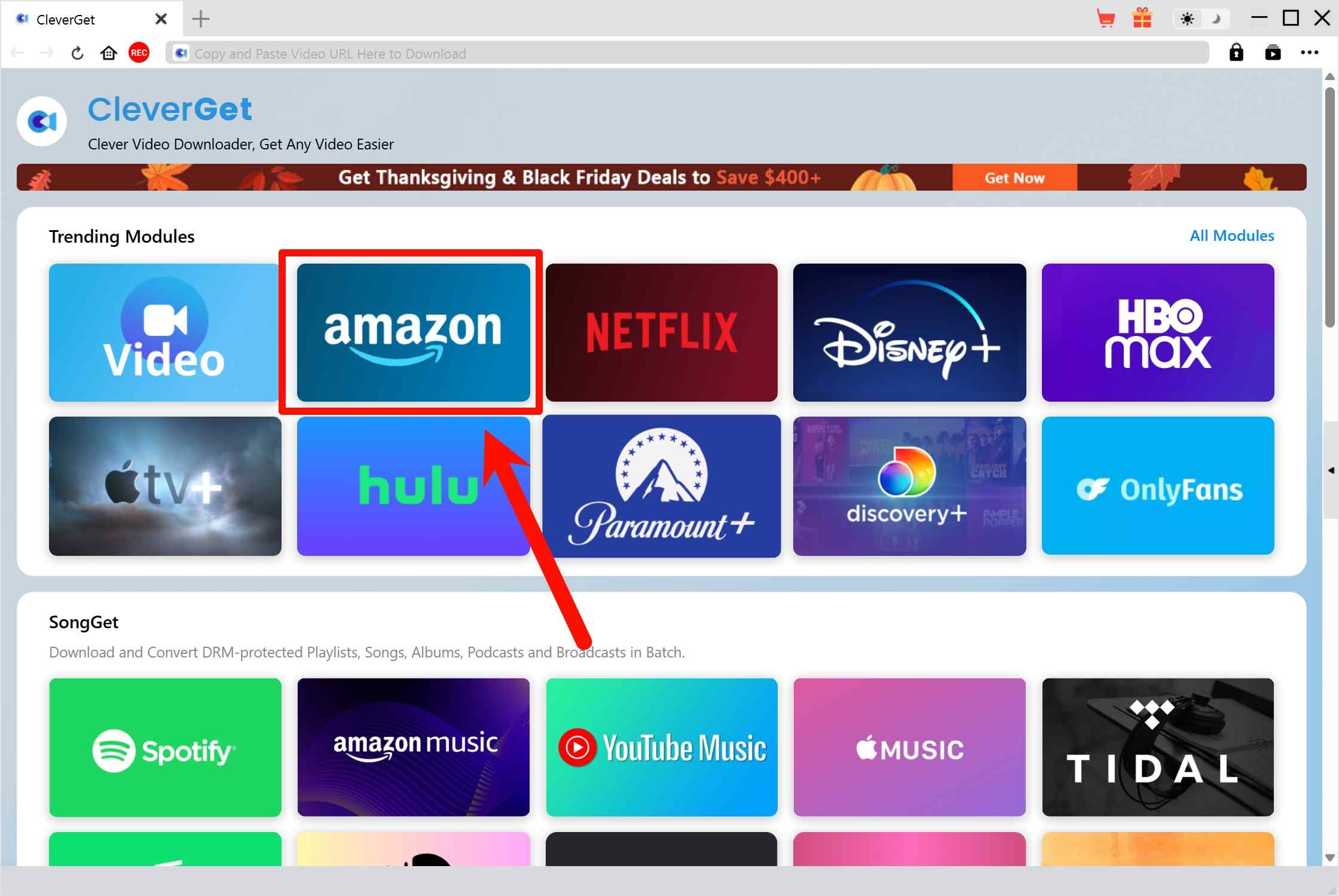View All Modules via the blue link
This screenshot has width=1339, height=896.
tap(1231, 236)
